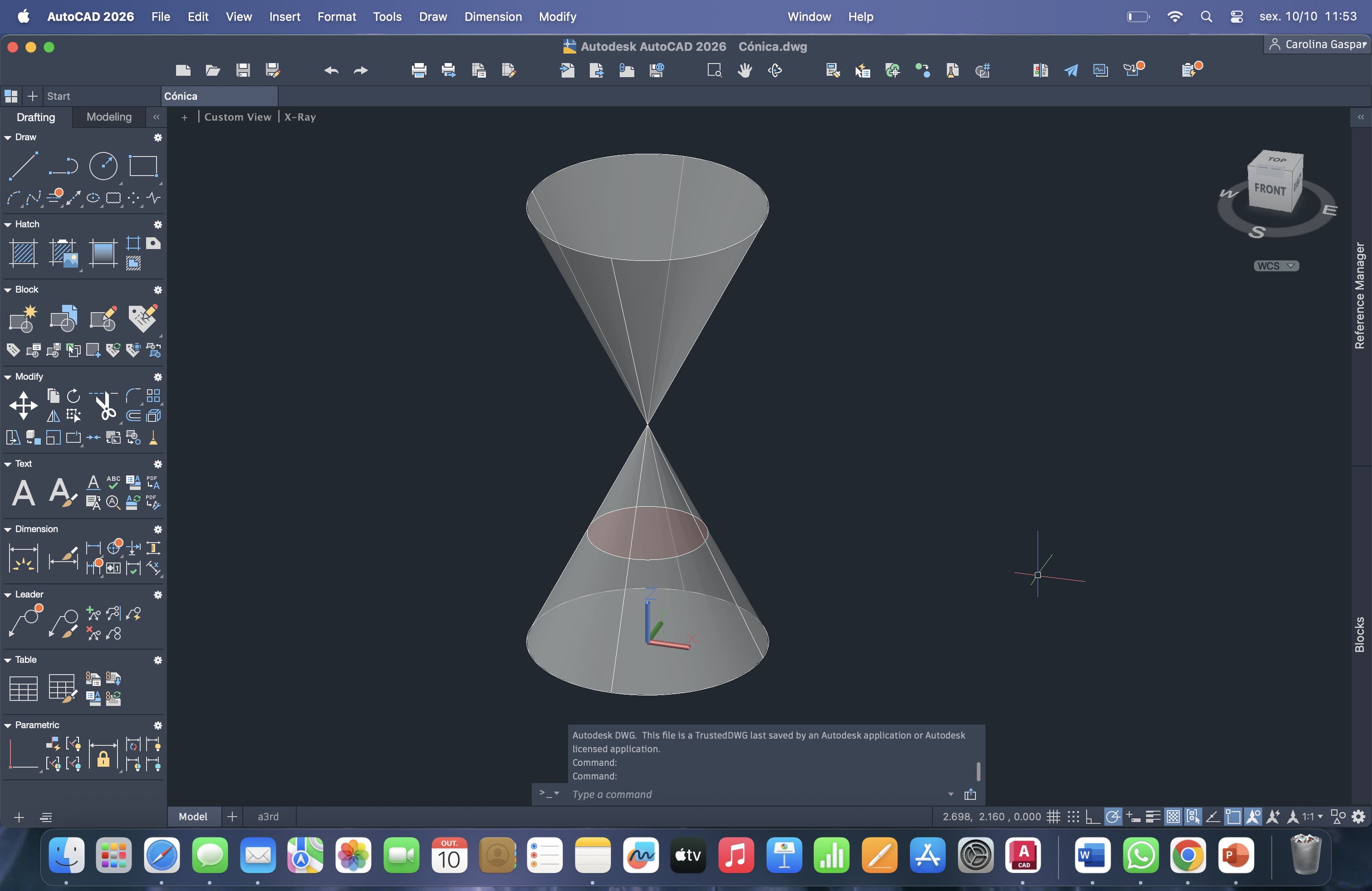
Task: Click the Move tool in Modify panel
Action: point(23,405)
